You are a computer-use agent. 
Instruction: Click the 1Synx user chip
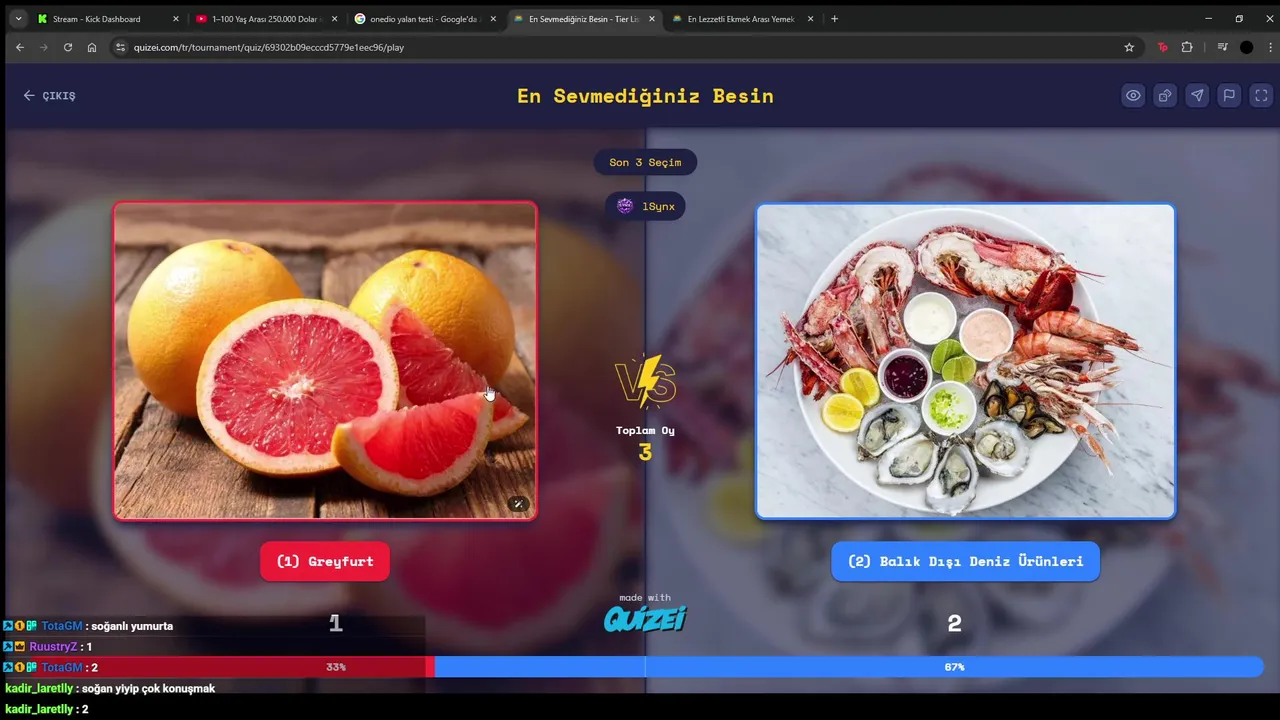[x=645, y=206]
